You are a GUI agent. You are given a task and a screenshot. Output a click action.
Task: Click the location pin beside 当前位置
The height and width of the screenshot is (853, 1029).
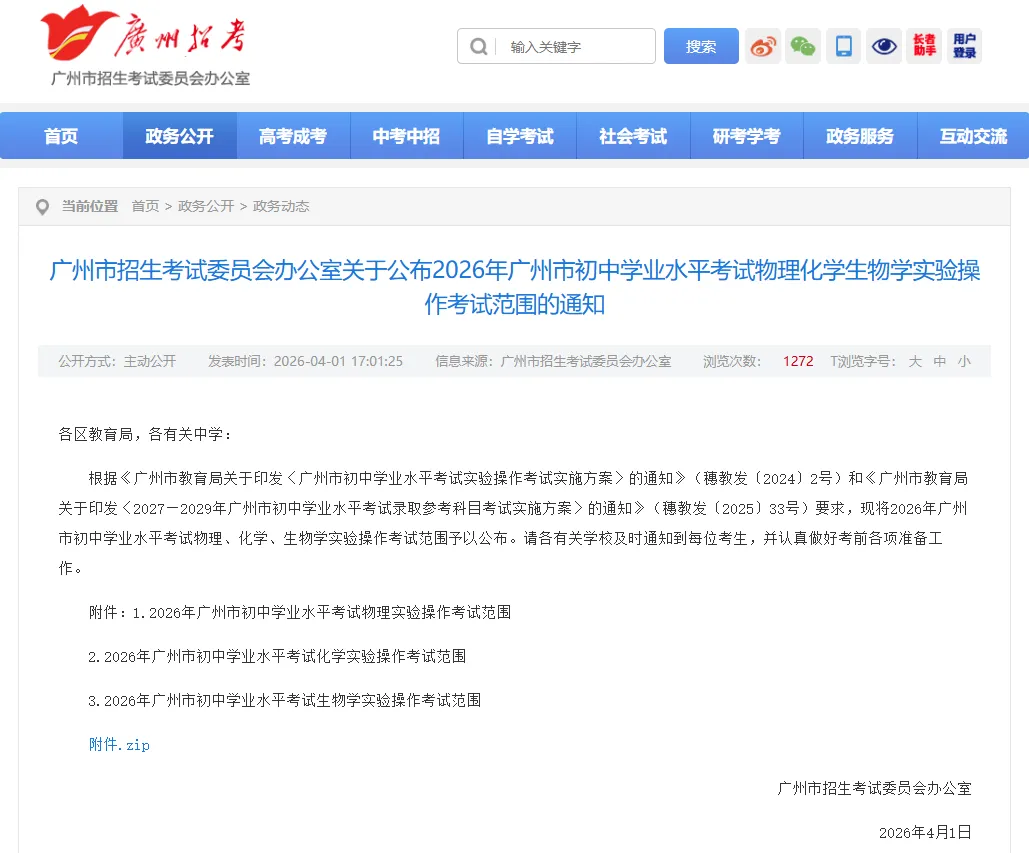coord(42,206)
